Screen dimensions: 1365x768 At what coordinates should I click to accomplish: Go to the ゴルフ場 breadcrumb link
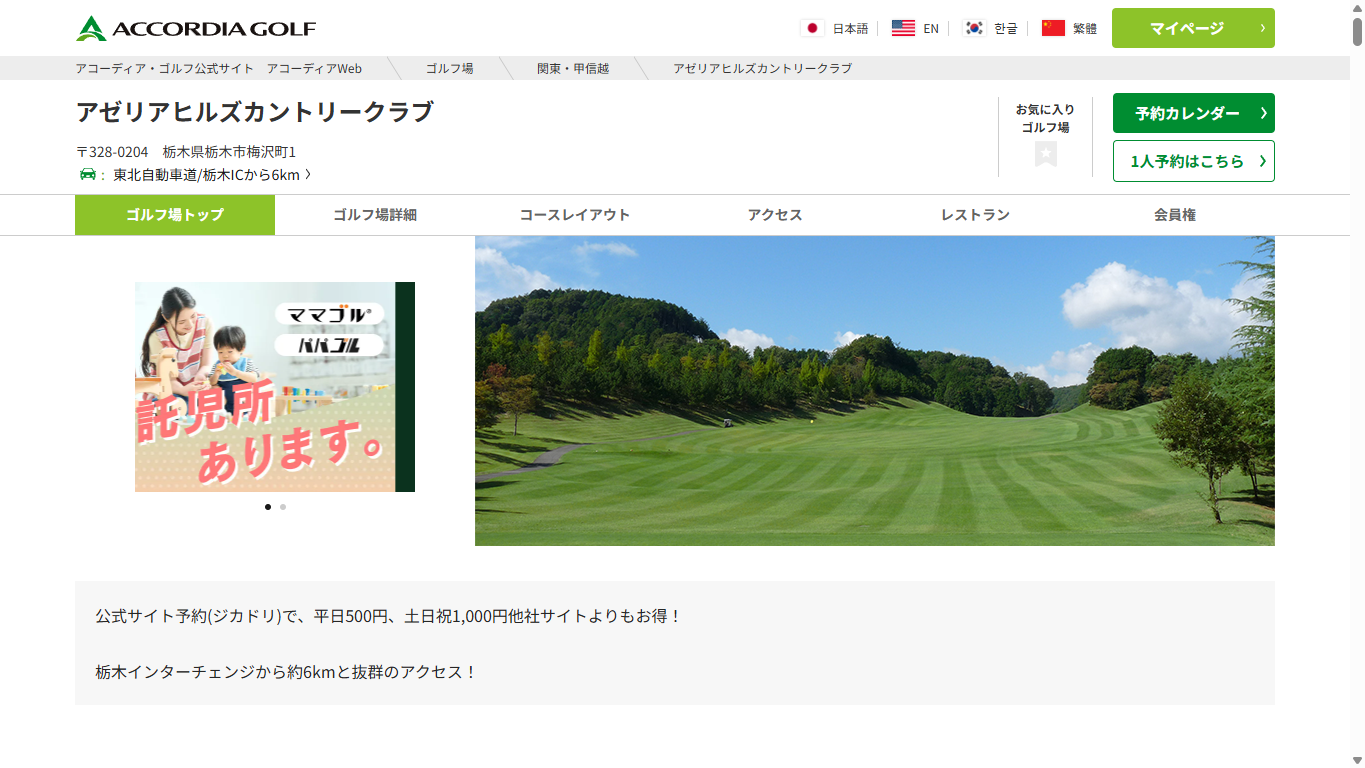(x=450, y=68)
